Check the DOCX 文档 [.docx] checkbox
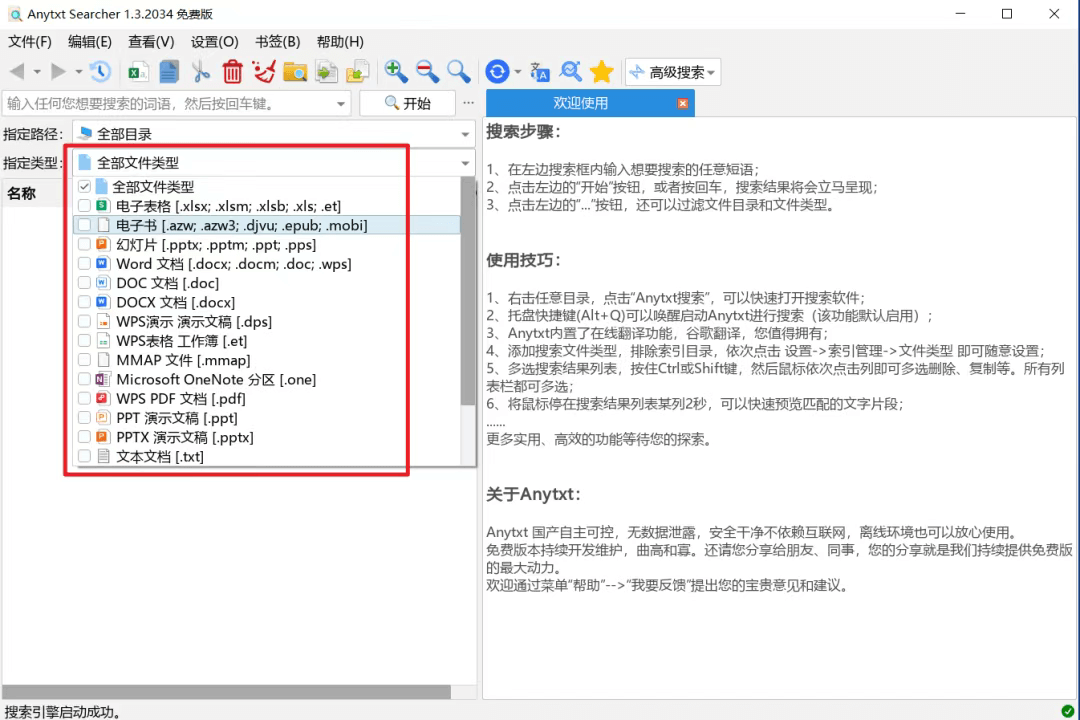1080x720 pixels. (x=84, y=302)
